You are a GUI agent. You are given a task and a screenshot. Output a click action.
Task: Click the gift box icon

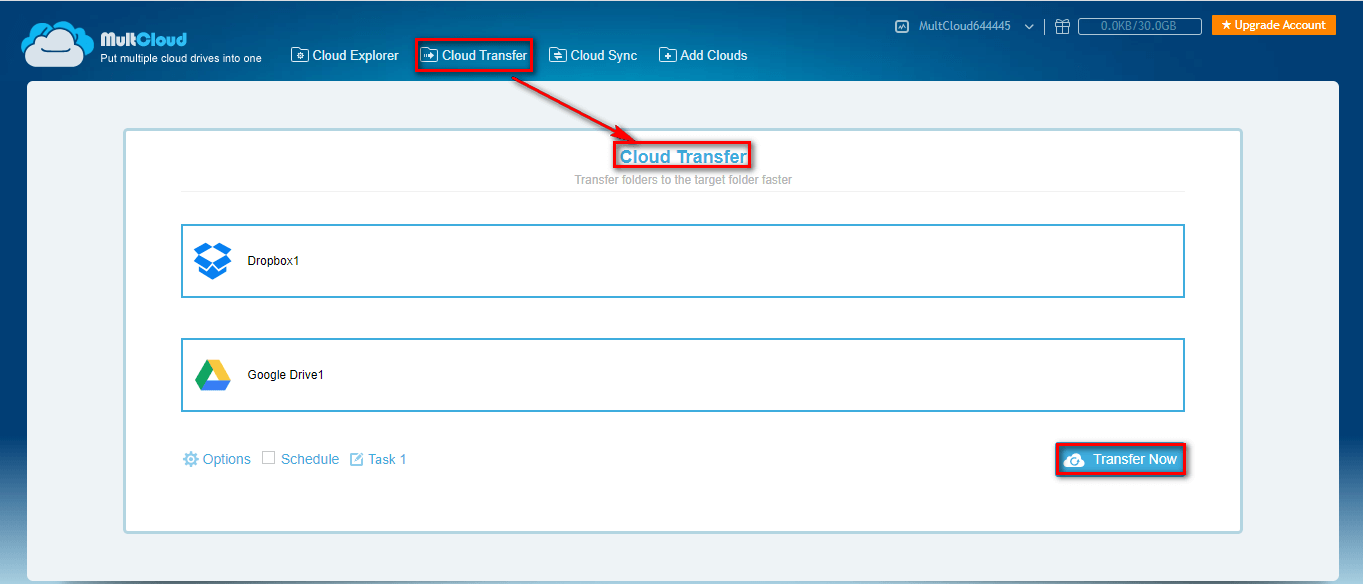pyautogui.click(x=1062, y=27)
